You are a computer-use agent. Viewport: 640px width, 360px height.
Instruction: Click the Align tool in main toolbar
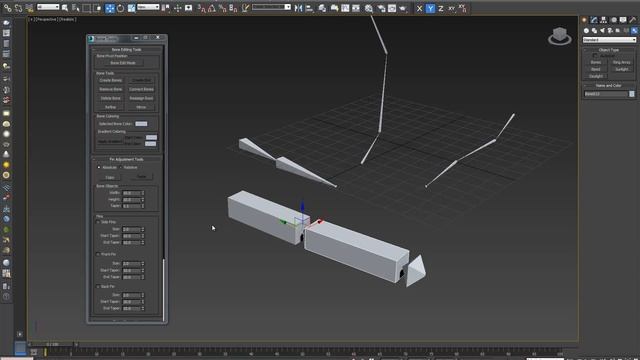(309, 8)
